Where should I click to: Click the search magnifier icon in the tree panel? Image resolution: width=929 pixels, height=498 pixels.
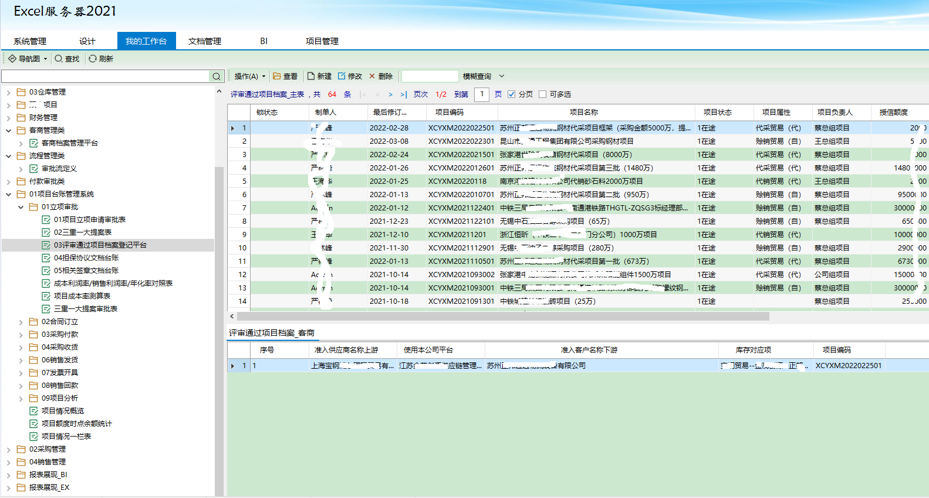pos(216,76)
